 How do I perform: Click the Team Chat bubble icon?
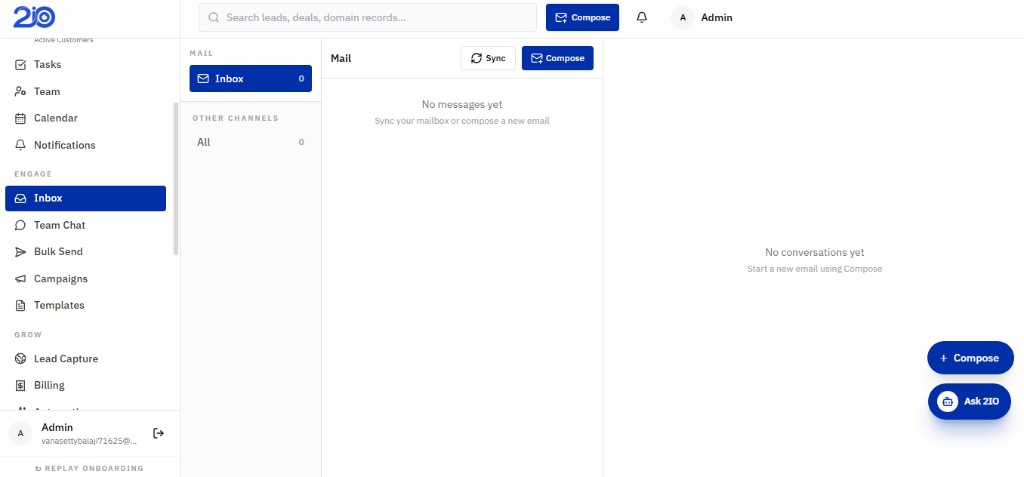click(x=20, y=225)
